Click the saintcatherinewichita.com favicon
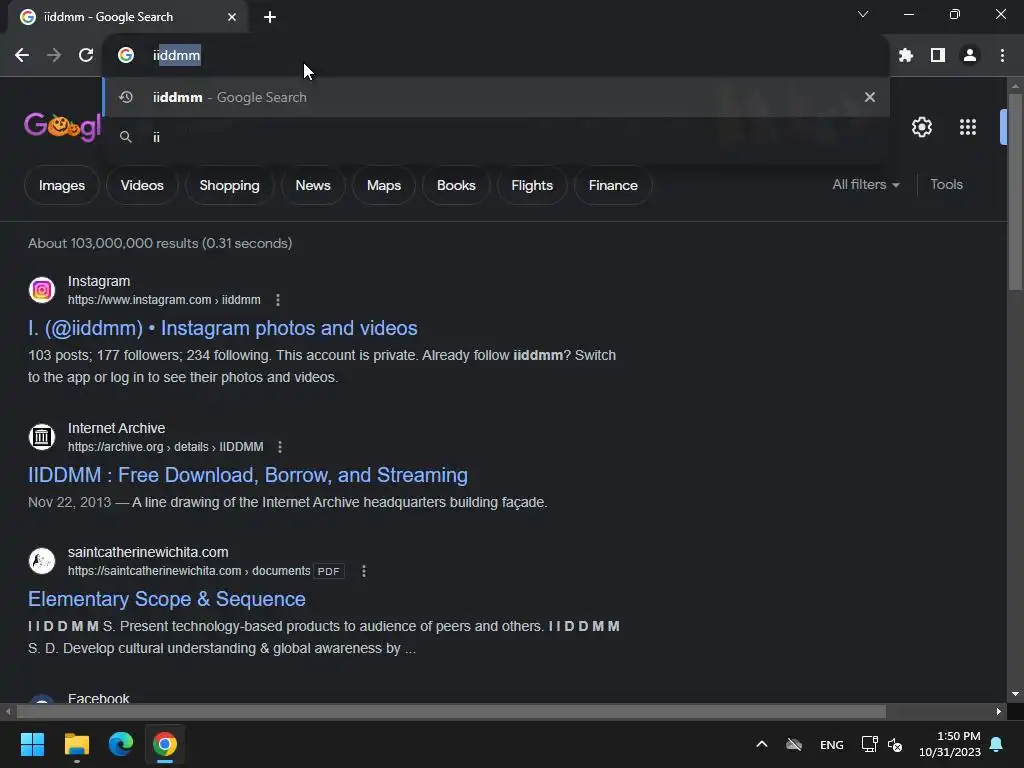The width and height of the screenshot is (1024, 768). pyautogui.click(x=42, y=561)
